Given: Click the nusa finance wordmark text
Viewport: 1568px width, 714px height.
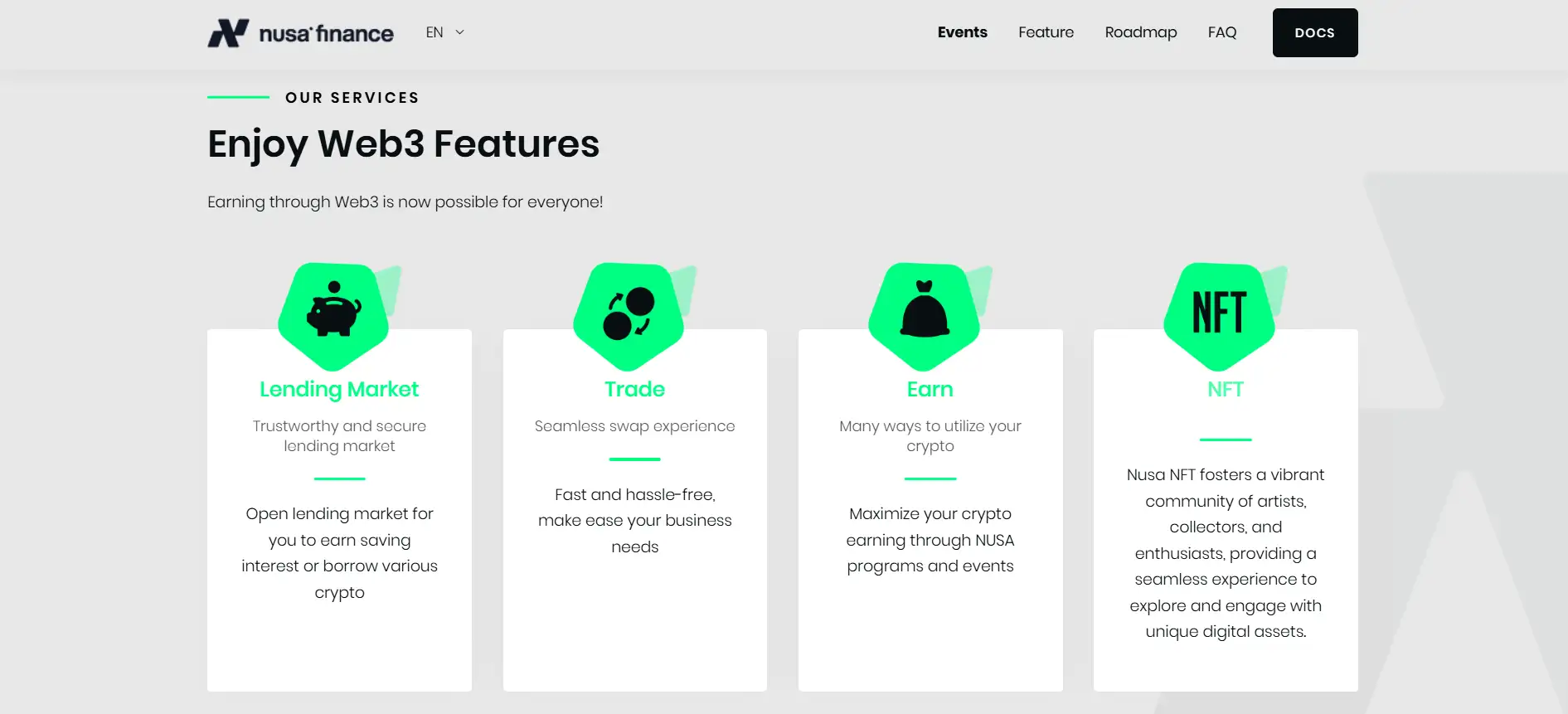Looking at the screenshot, I should click(x=326, y=34).
